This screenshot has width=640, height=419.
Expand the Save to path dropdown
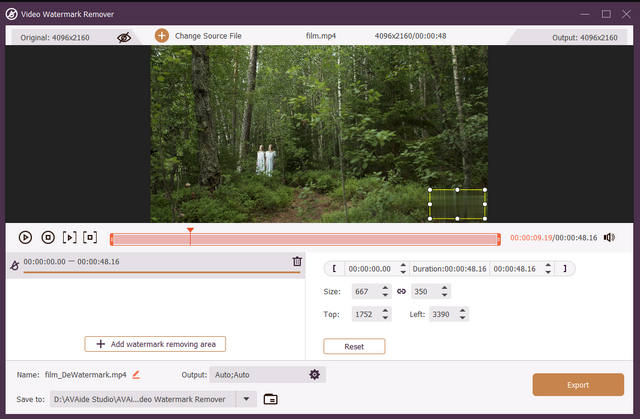(246, 399)
